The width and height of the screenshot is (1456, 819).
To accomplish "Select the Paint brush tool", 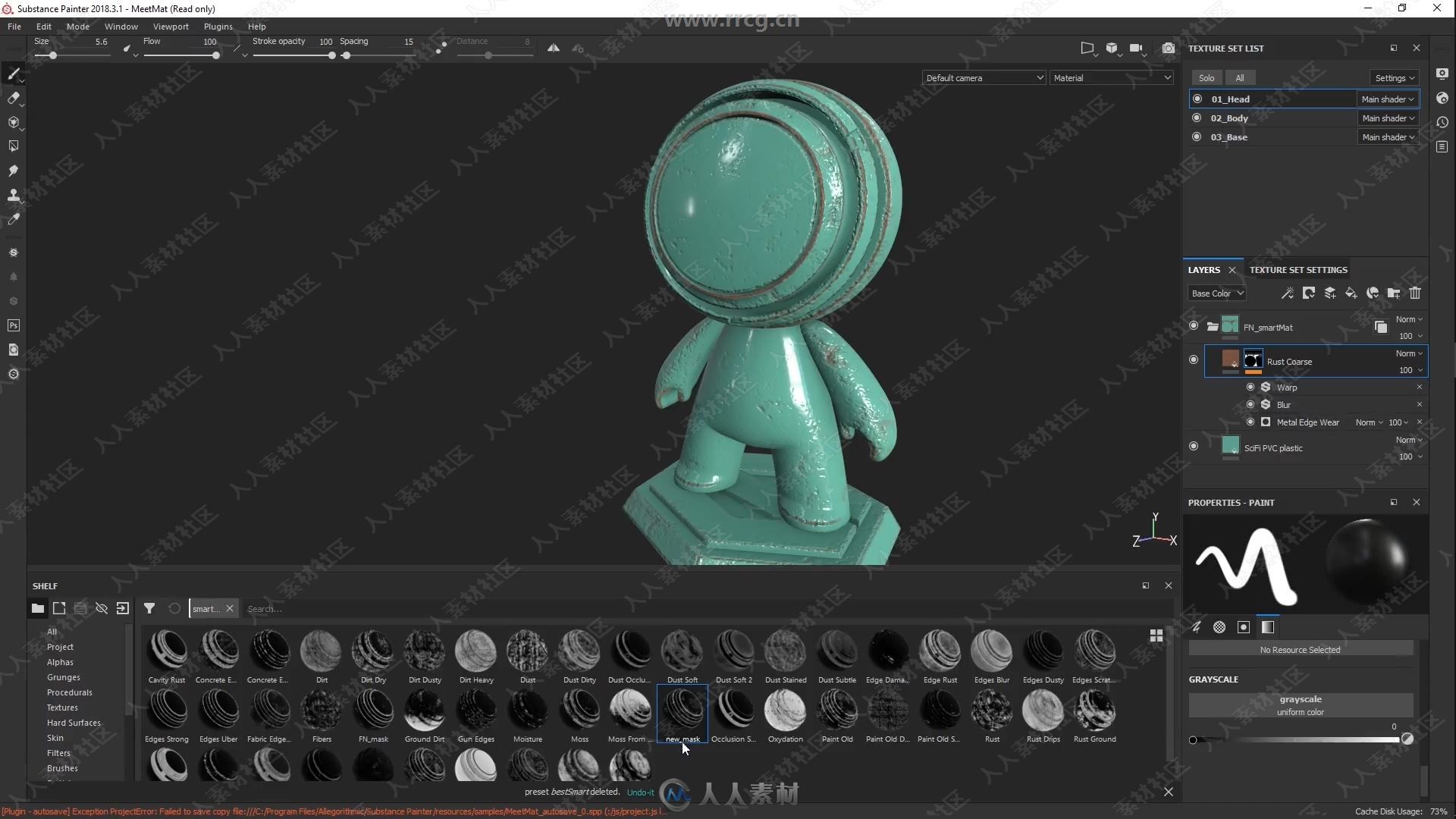I will tap(13, 74).
